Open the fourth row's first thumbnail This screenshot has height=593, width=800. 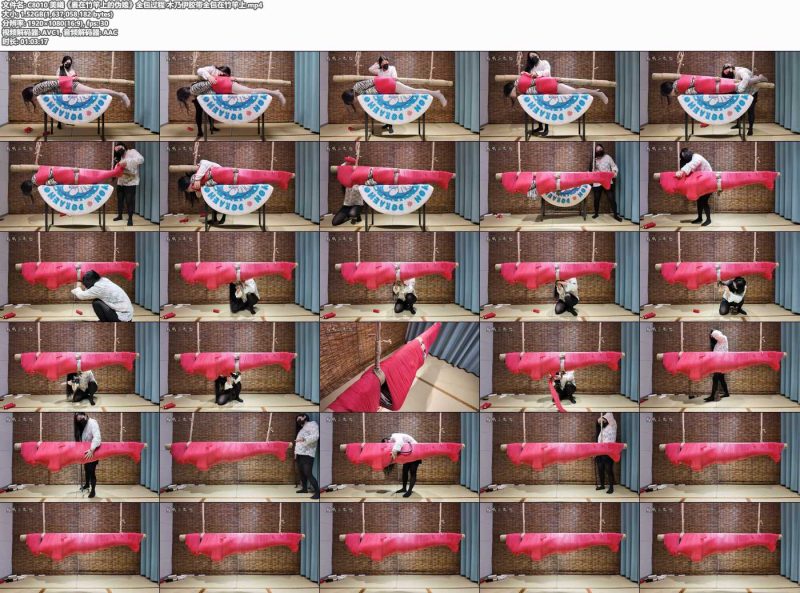pyautogui.click(x=80, y=366)
